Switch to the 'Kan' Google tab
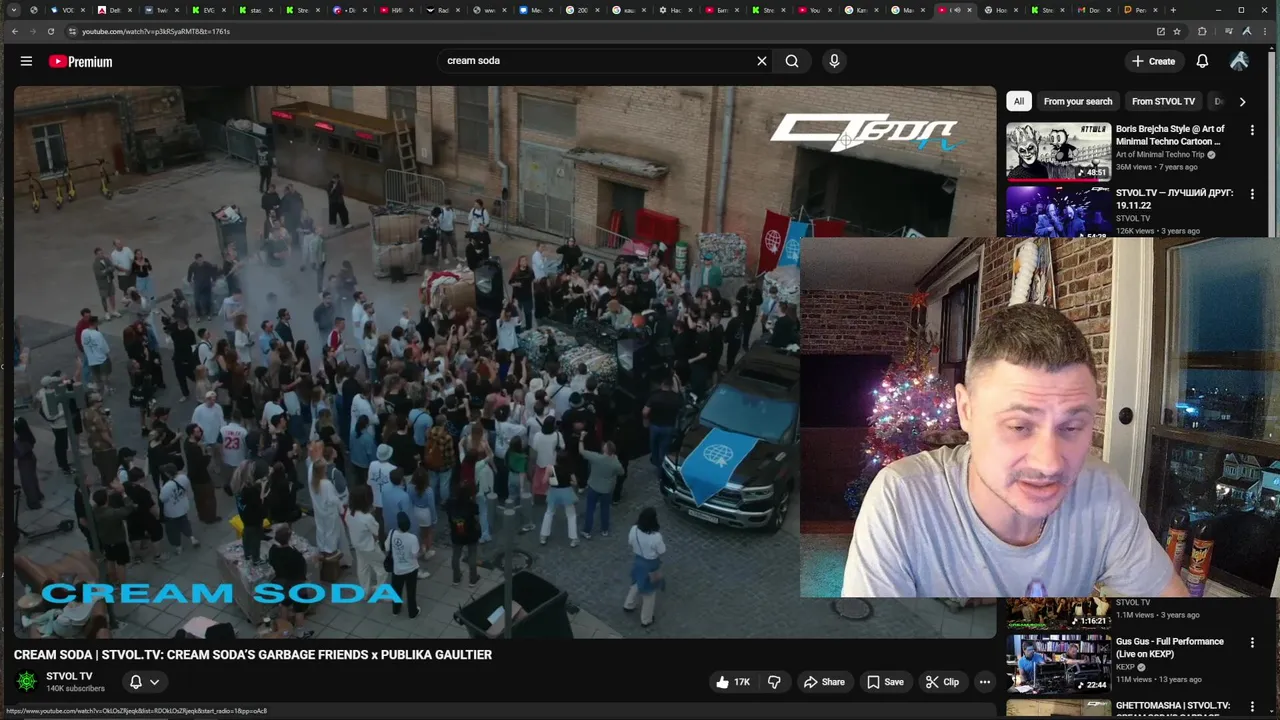Screen dimensions: 1280x720 click(860, 10)
